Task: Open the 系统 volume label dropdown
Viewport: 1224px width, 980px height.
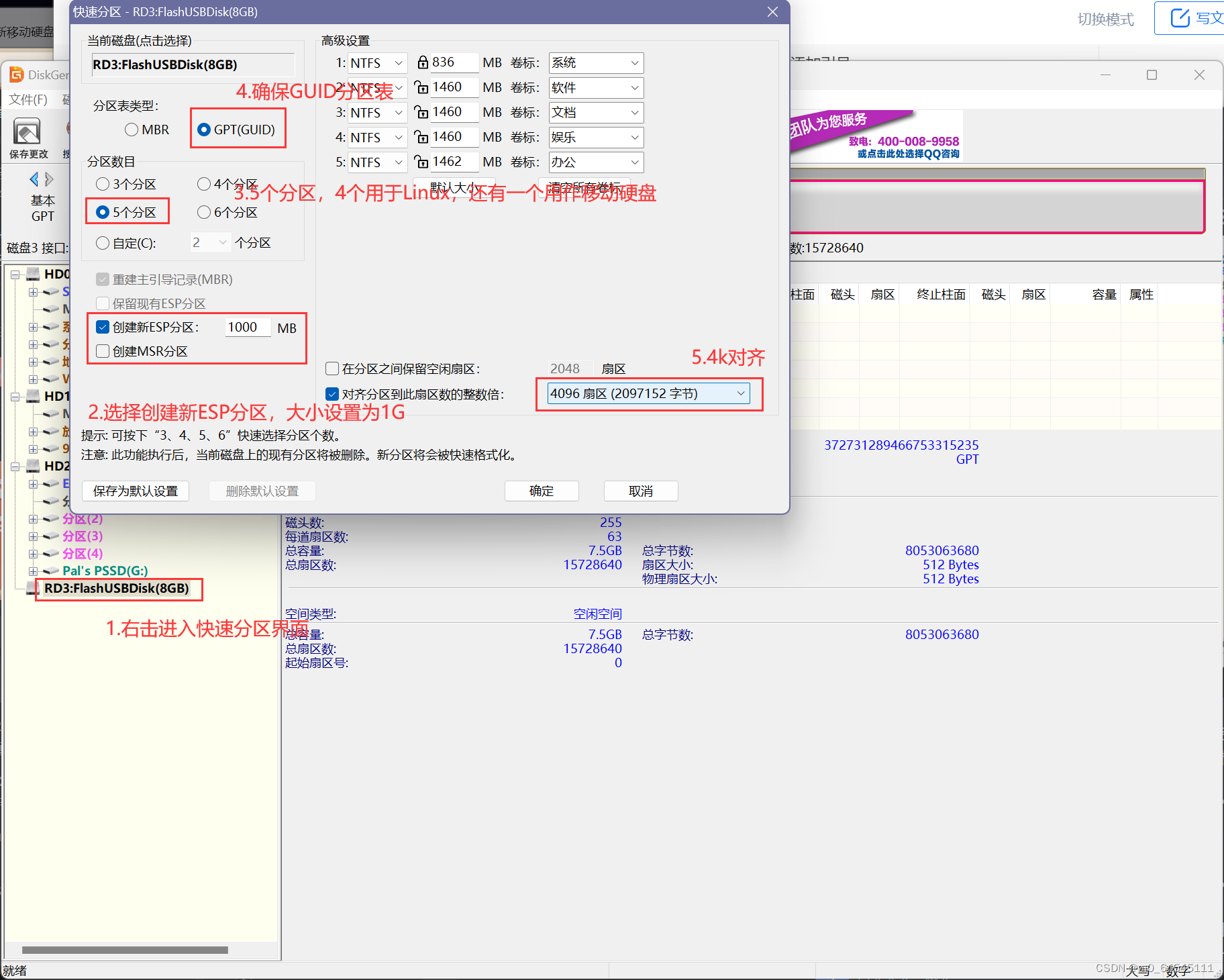Action: 596,63
